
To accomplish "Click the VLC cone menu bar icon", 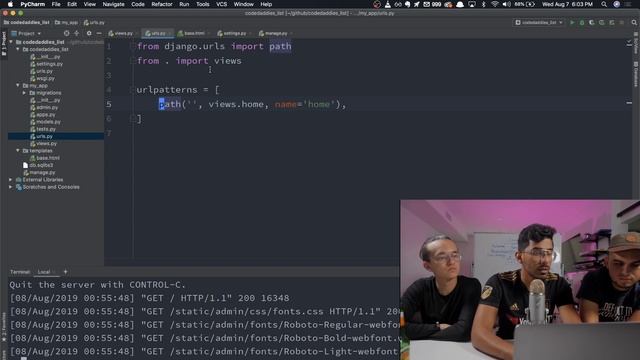I will point(387,4).
